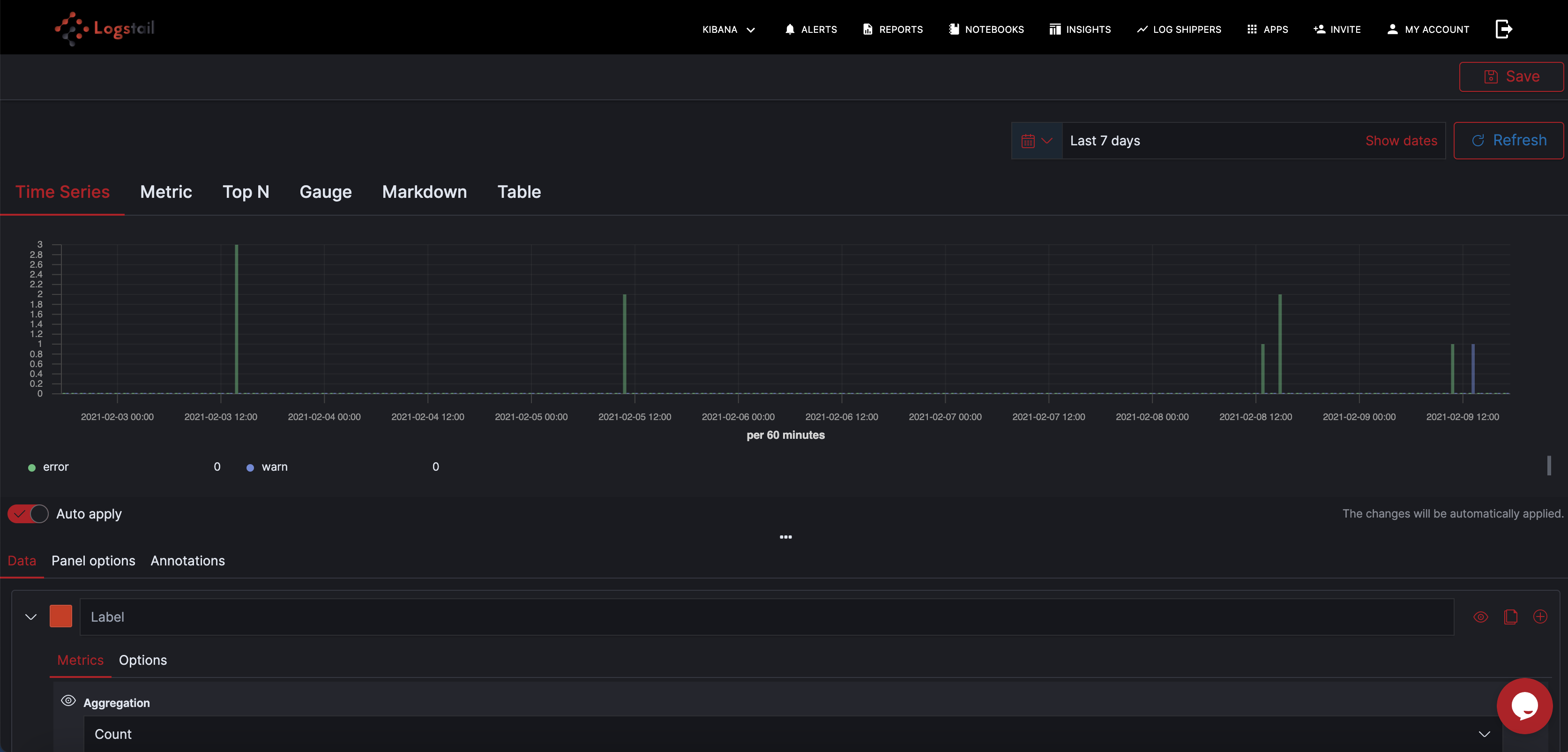Open the Count aggregation dropdown
Screen dimensions: 1568x752
[x=791, y=734]
